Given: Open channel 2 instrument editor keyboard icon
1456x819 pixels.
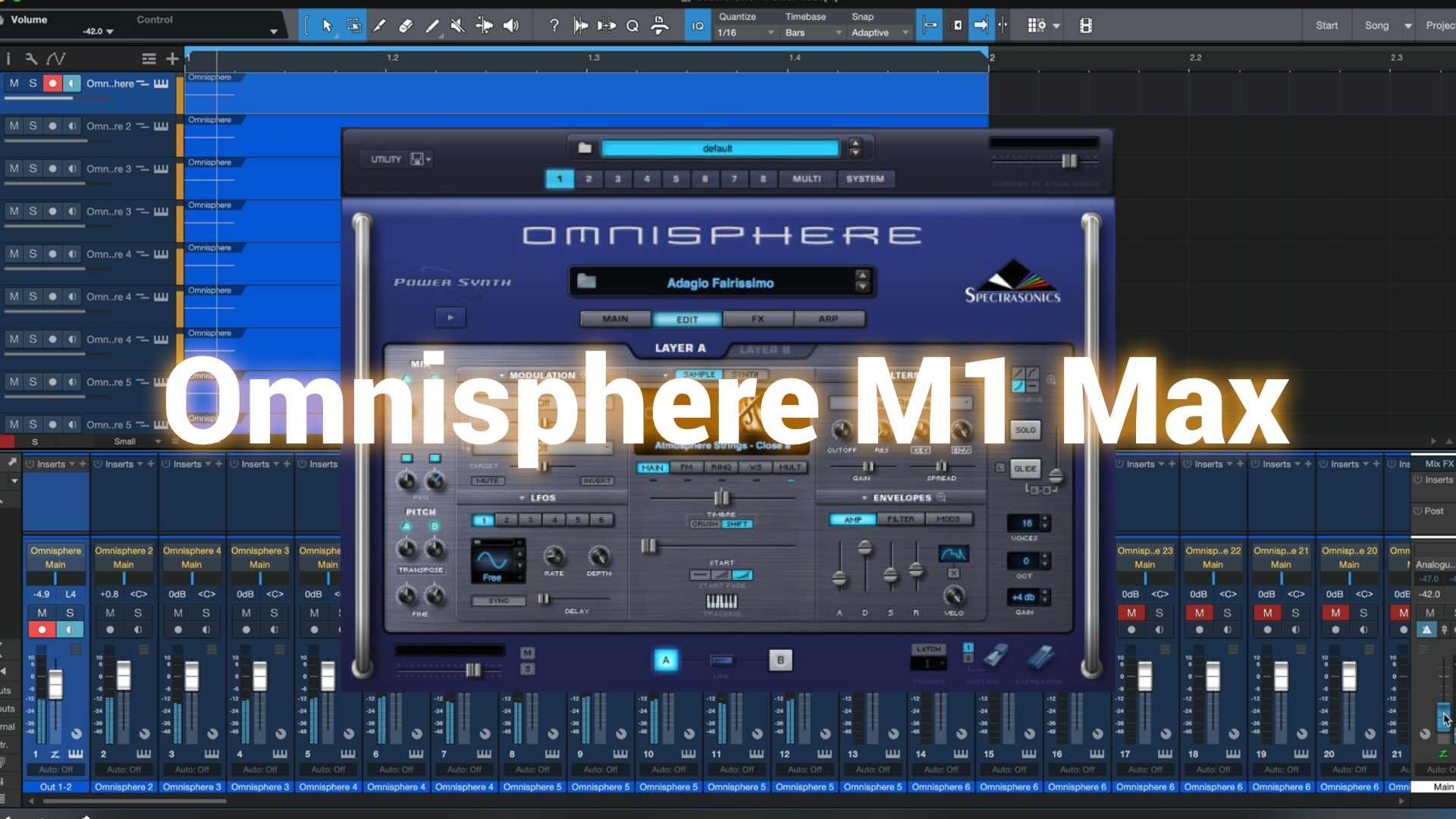Looking at the screenshot, I should tap(143, 754).
